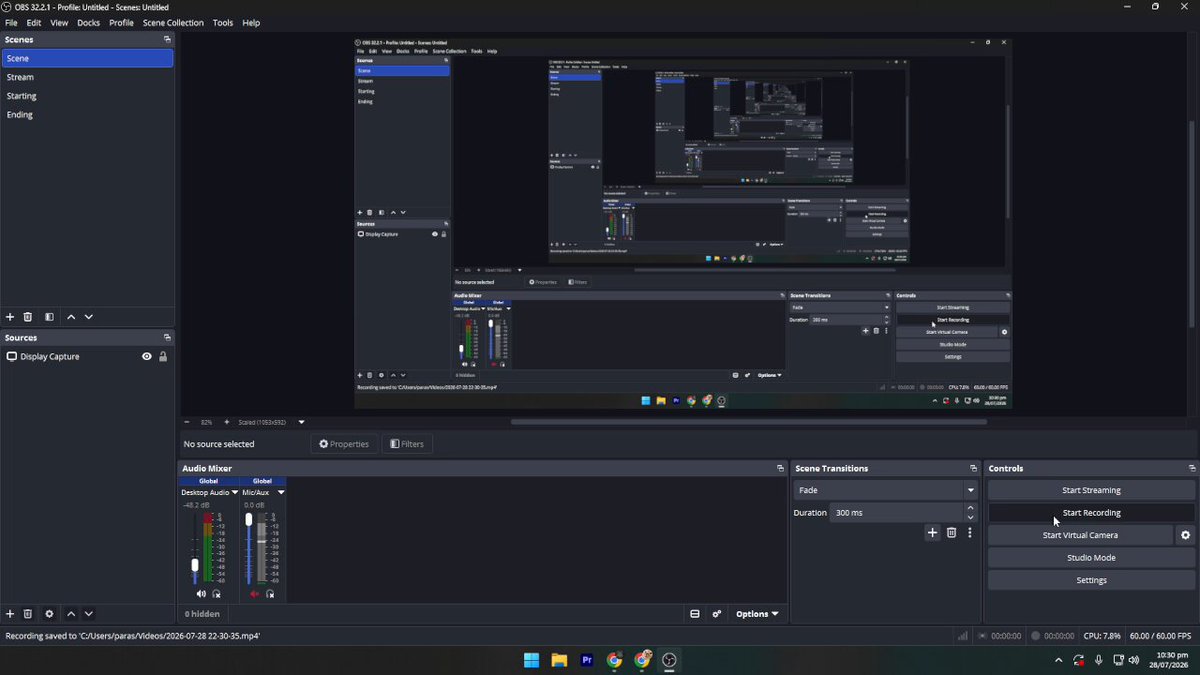Viewport: 1200px width, 675px height.
Task: Remove the scene transition with trash icon
Action: tap(951, 533)
